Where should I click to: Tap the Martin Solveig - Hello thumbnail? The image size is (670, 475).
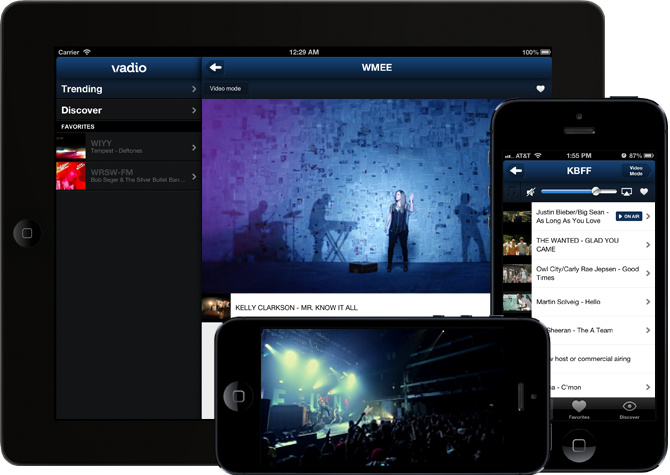(516, 302)
